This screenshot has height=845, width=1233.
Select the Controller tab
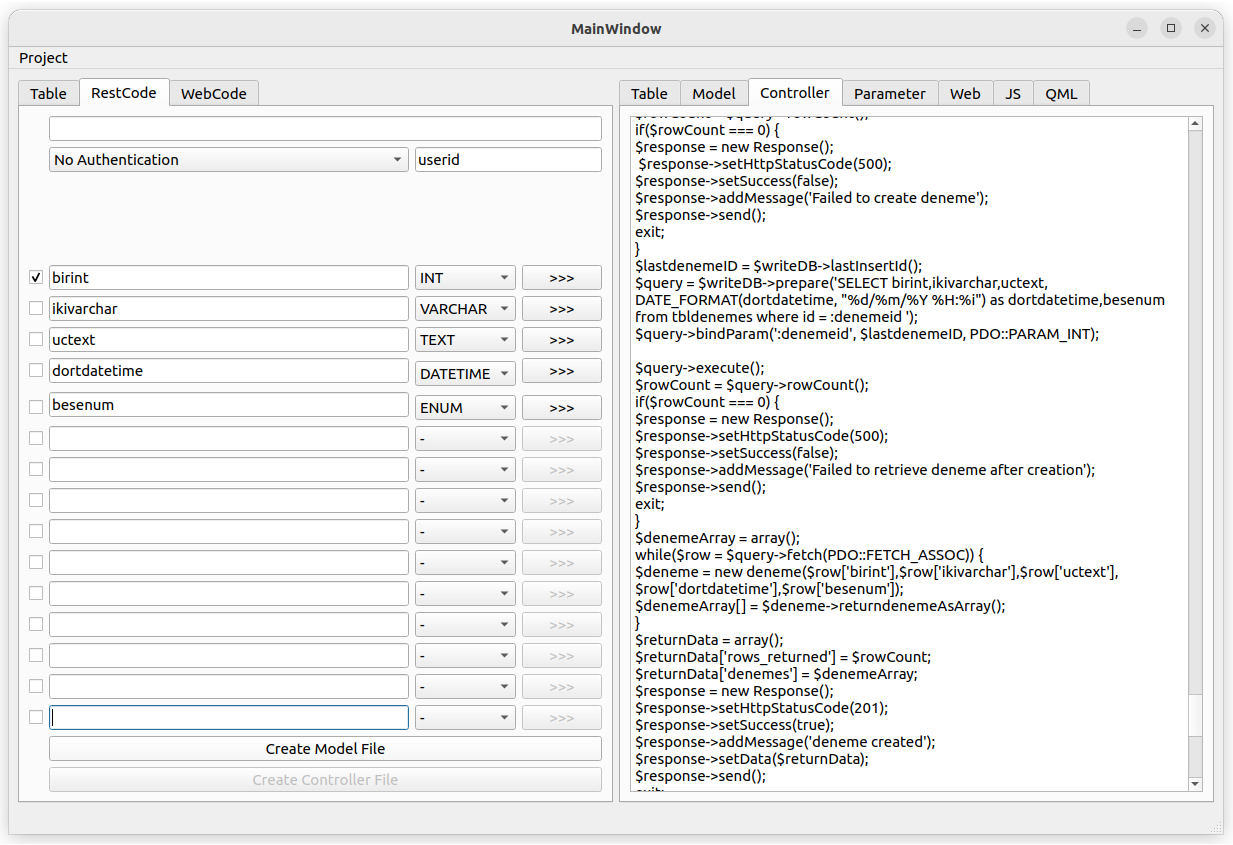795,92
